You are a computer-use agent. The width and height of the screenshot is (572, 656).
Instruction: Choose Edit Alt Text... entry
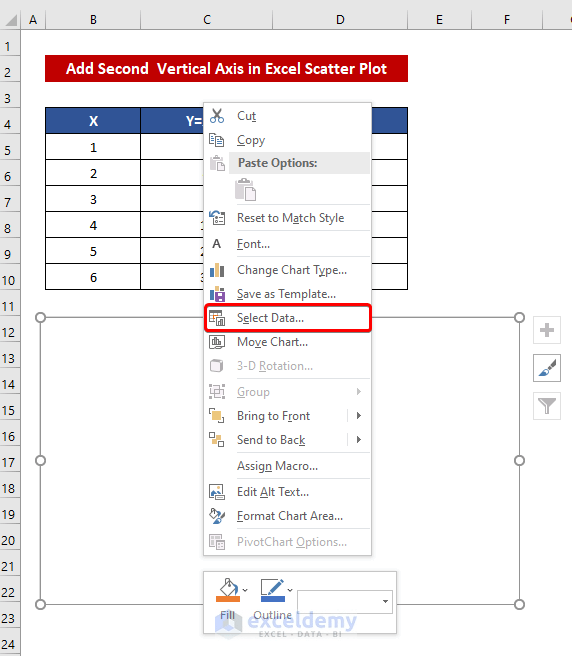[287, 492]
